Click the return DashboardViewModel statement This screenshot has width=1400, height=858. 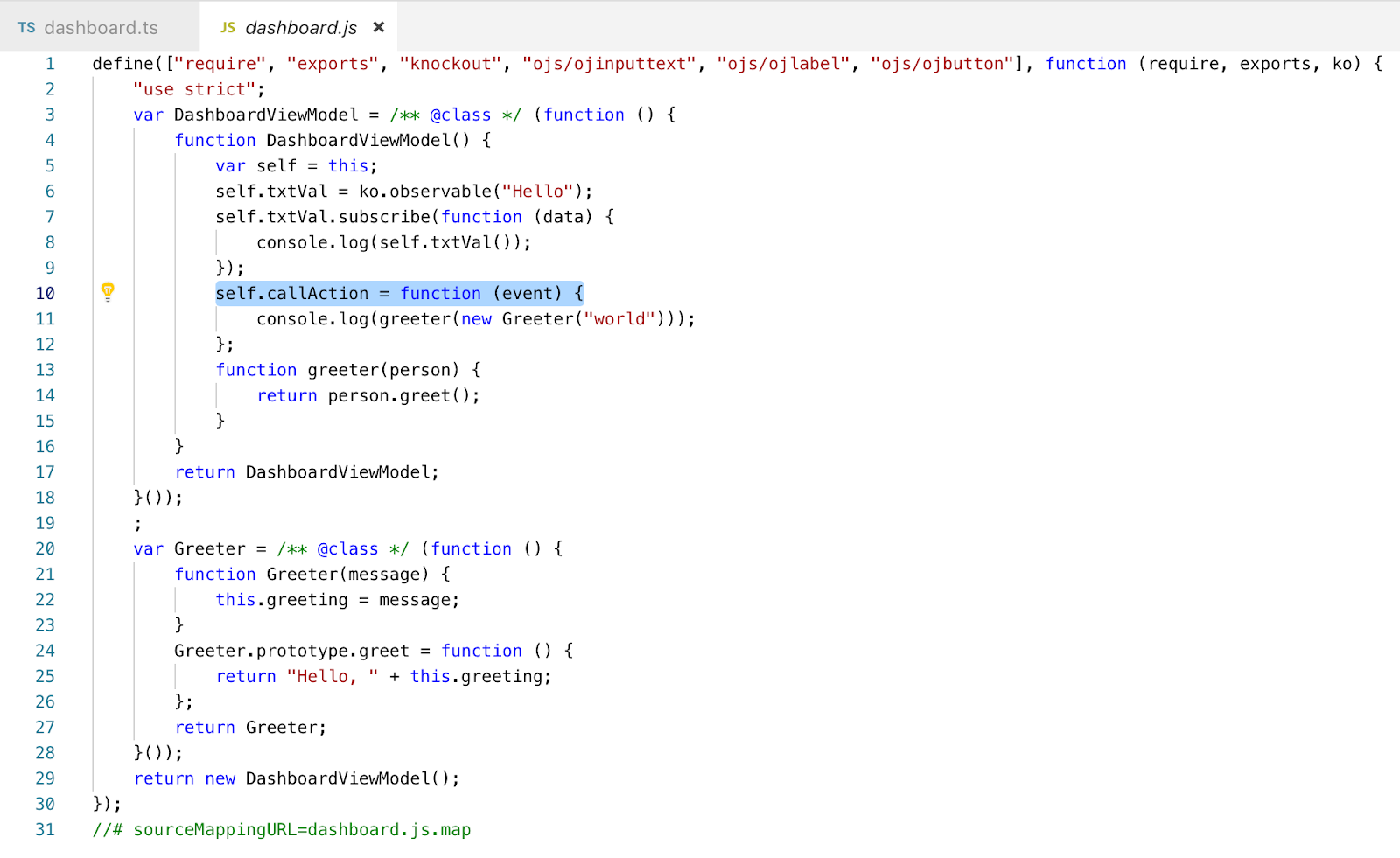coord(306,471)
